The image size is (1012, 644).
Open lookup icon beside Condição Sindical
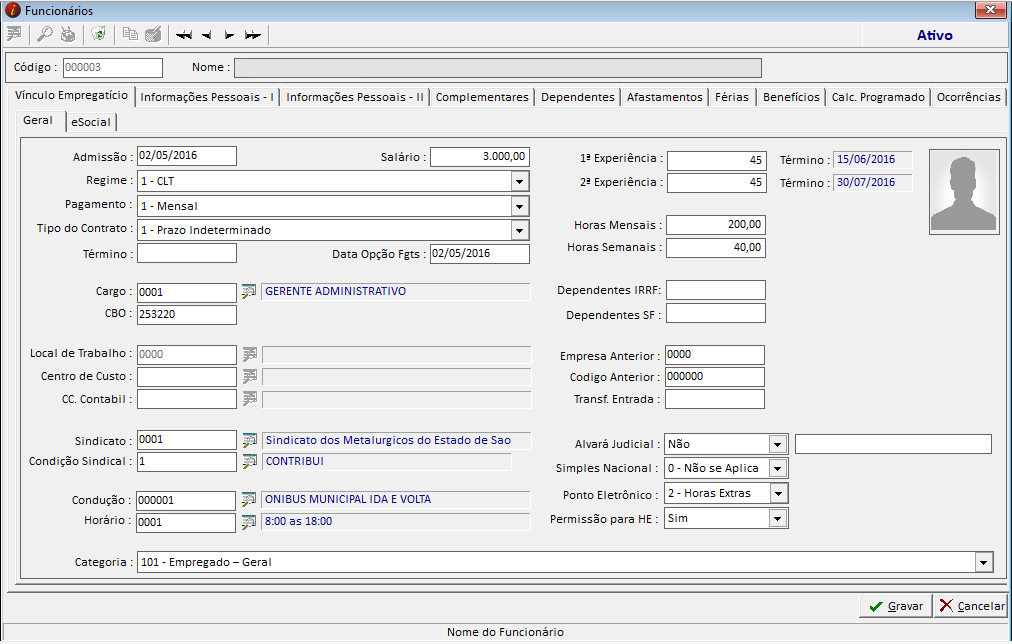(250, 461)
